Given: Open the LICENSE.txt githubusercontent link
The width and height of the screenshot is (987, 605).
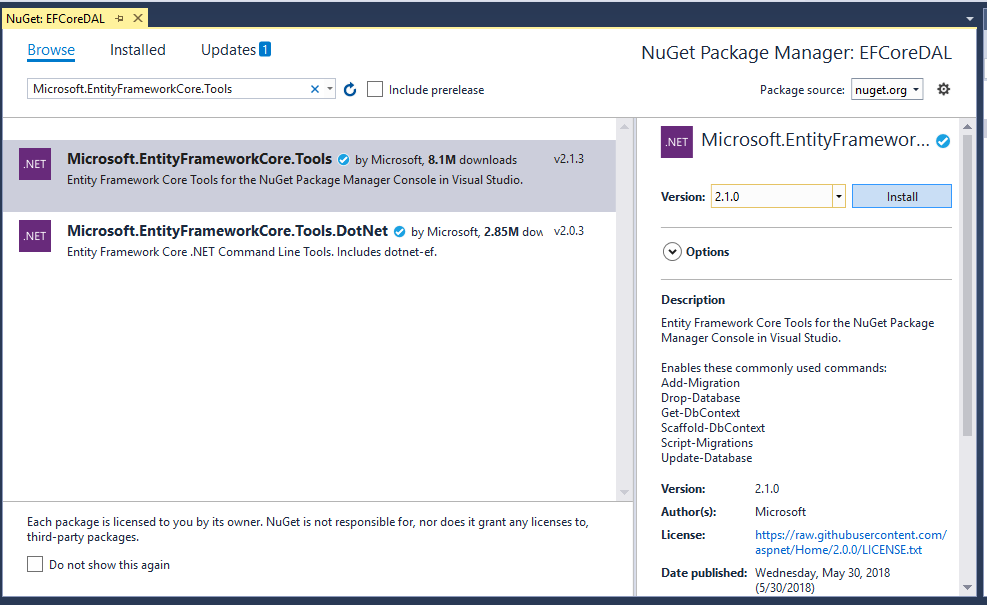Looking at the screenshot, I should 850,542.
